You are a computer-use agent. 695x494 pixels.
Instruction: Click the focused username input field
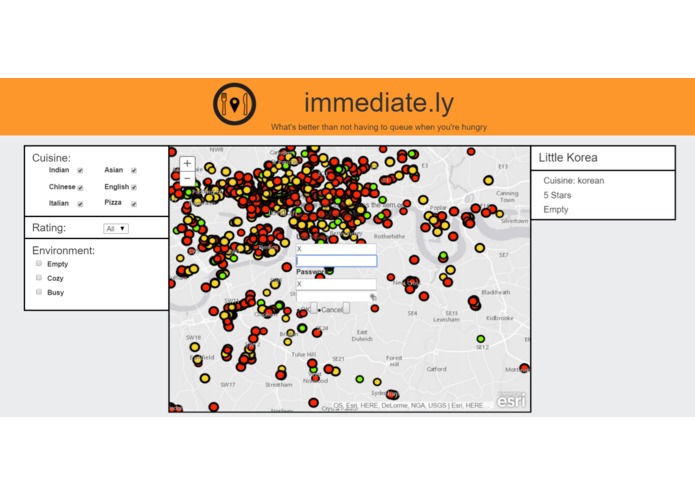click(x=336, y=261)
